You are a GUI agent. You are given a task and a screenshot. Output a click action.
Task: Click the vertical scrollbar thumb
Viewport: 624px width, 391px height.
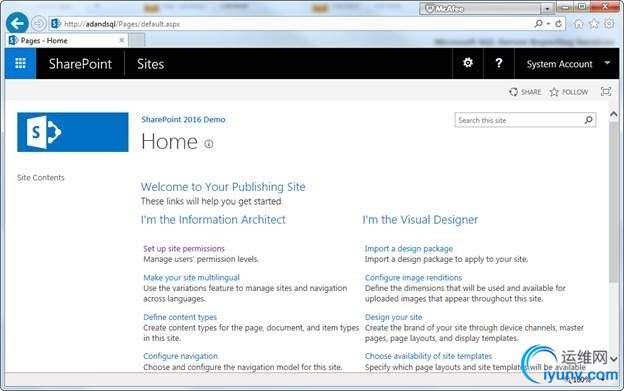(x=614, y=202)
